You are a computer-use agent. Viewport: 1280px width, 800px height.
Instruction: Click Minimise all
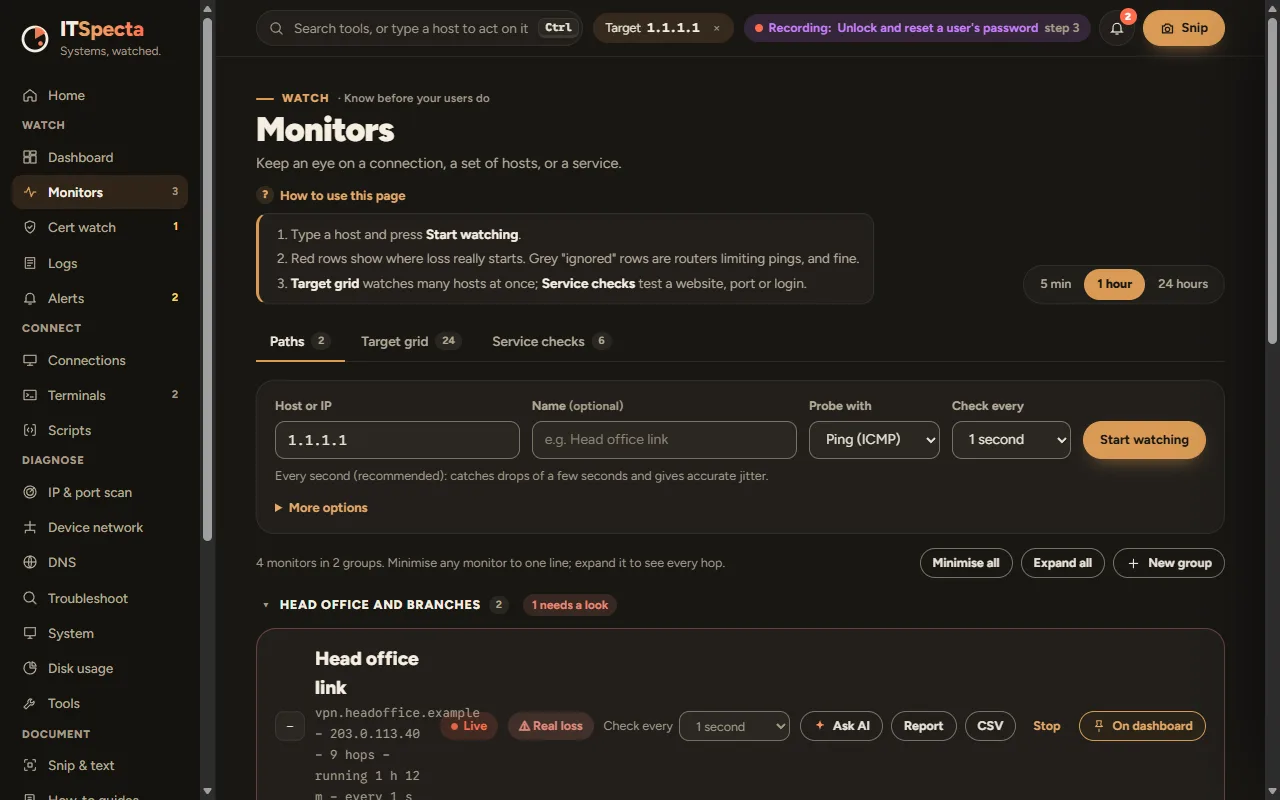pos(966,563)
